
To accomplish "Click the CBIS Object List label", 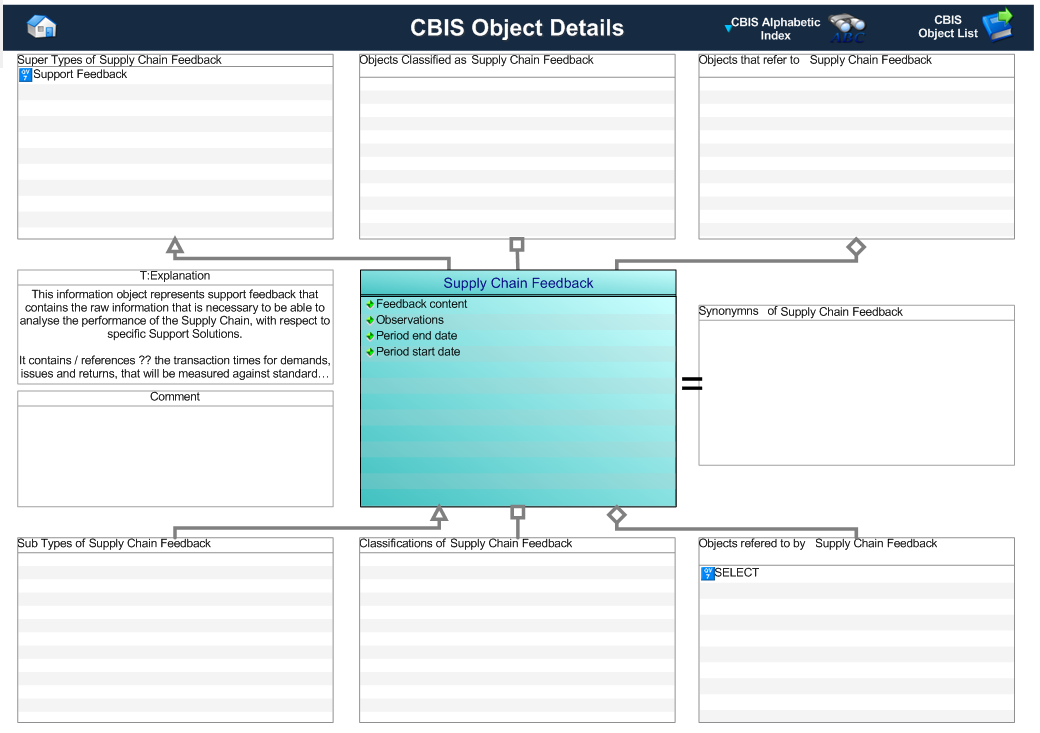I will (x=947, y=27).
